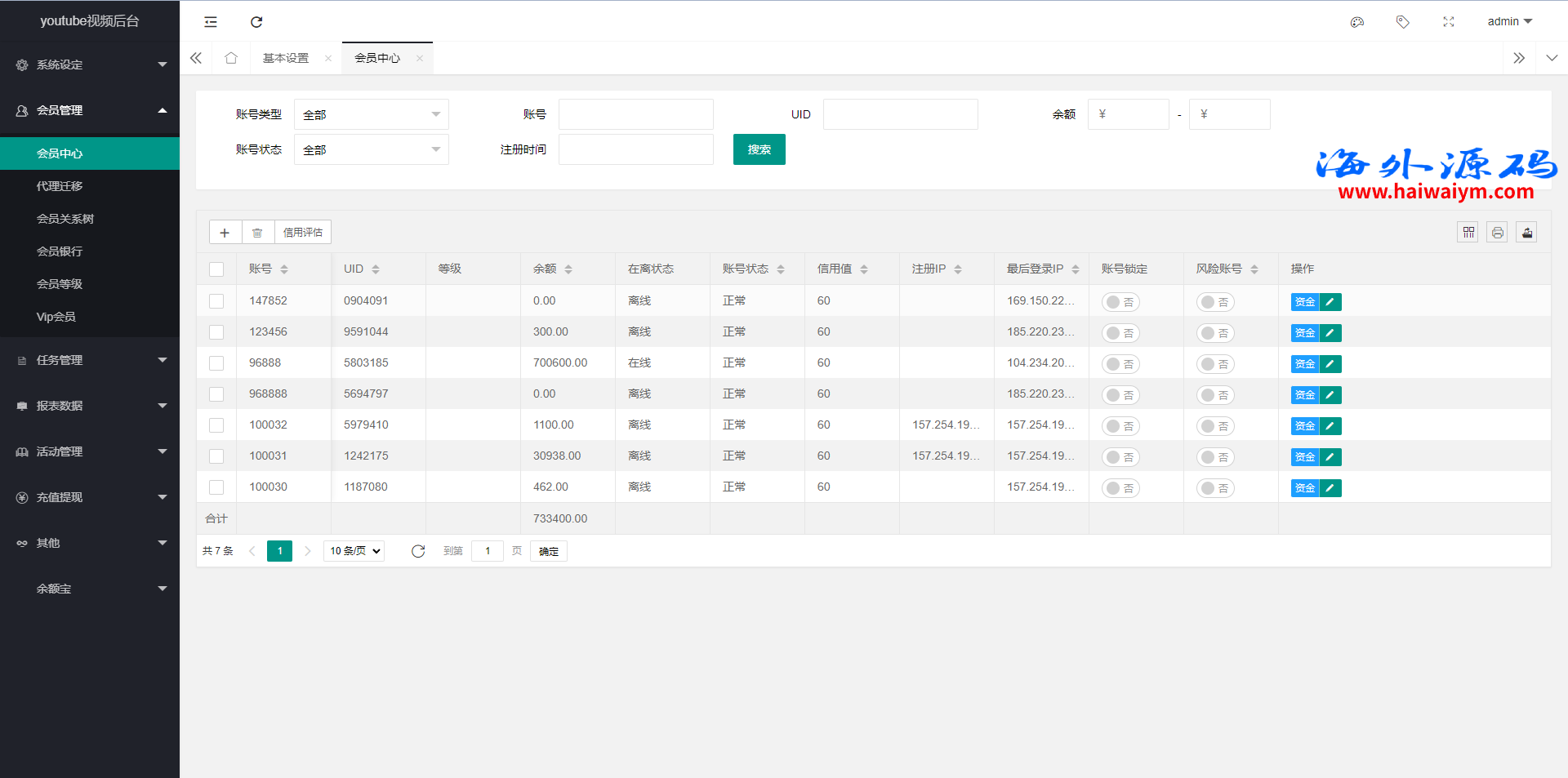Collapse the sidebar with the menu icon

[x=211, y=22]
